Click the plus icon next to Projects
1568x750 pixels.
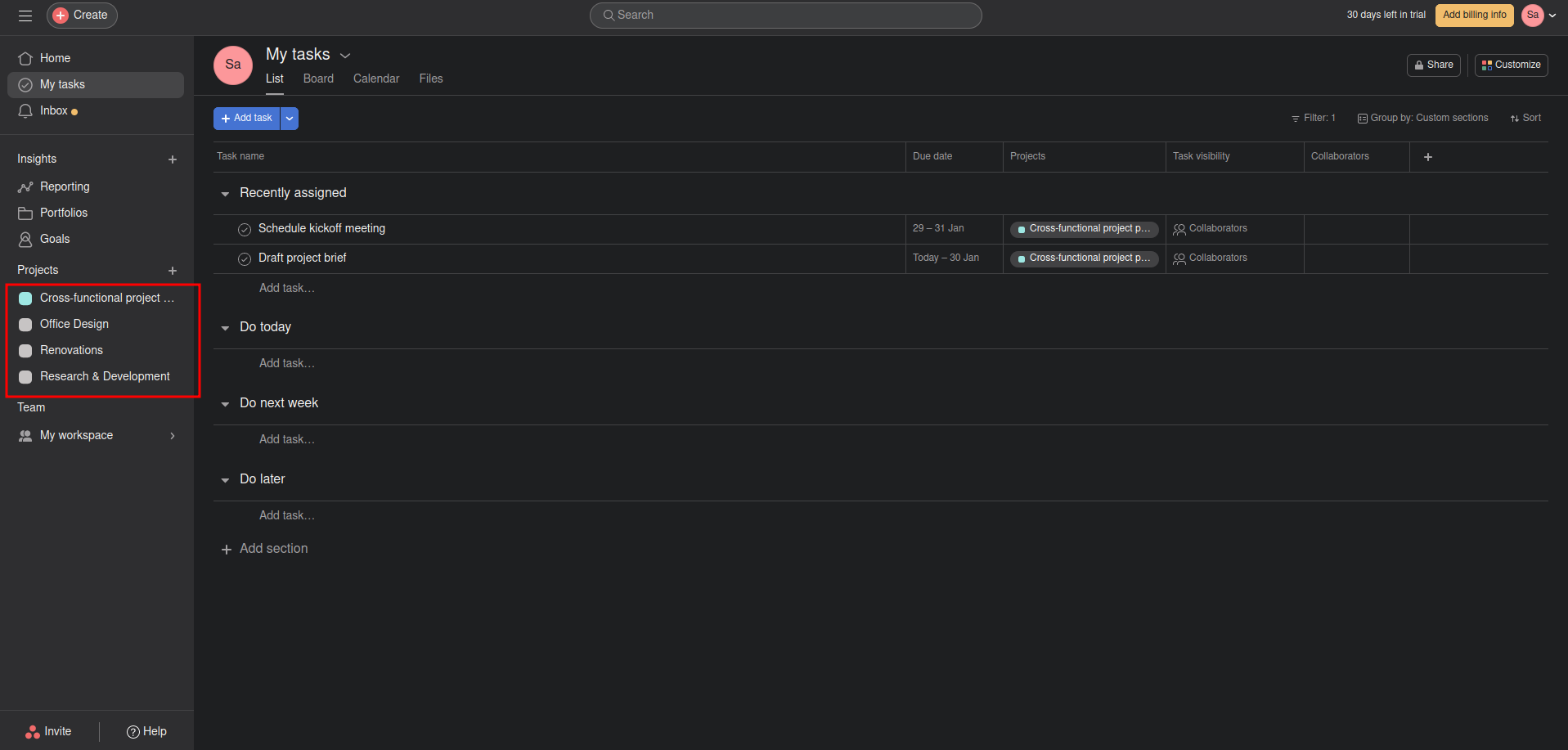[x=173, y=271]
